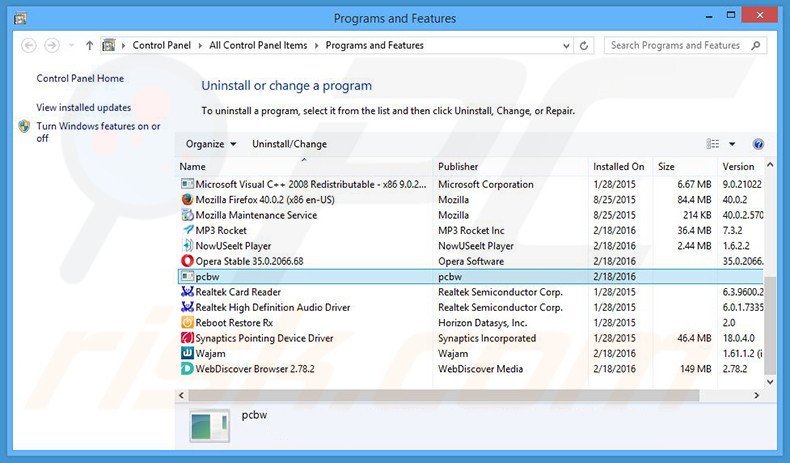Click the Back navigation arrow

click(x=29, y=45)
